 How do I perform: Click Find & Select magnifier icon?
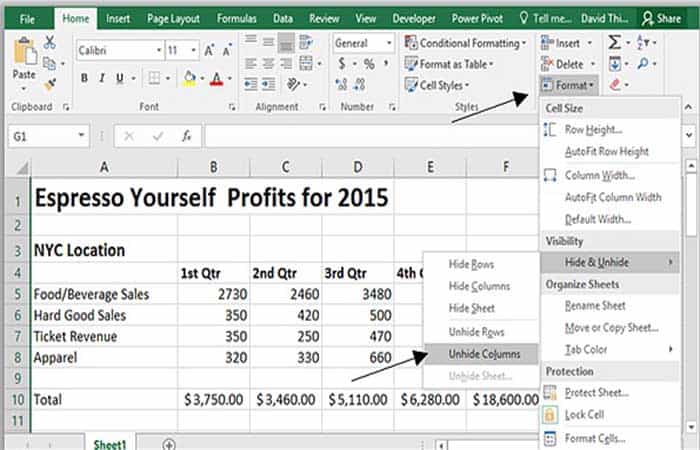click(x=643, y=64)
